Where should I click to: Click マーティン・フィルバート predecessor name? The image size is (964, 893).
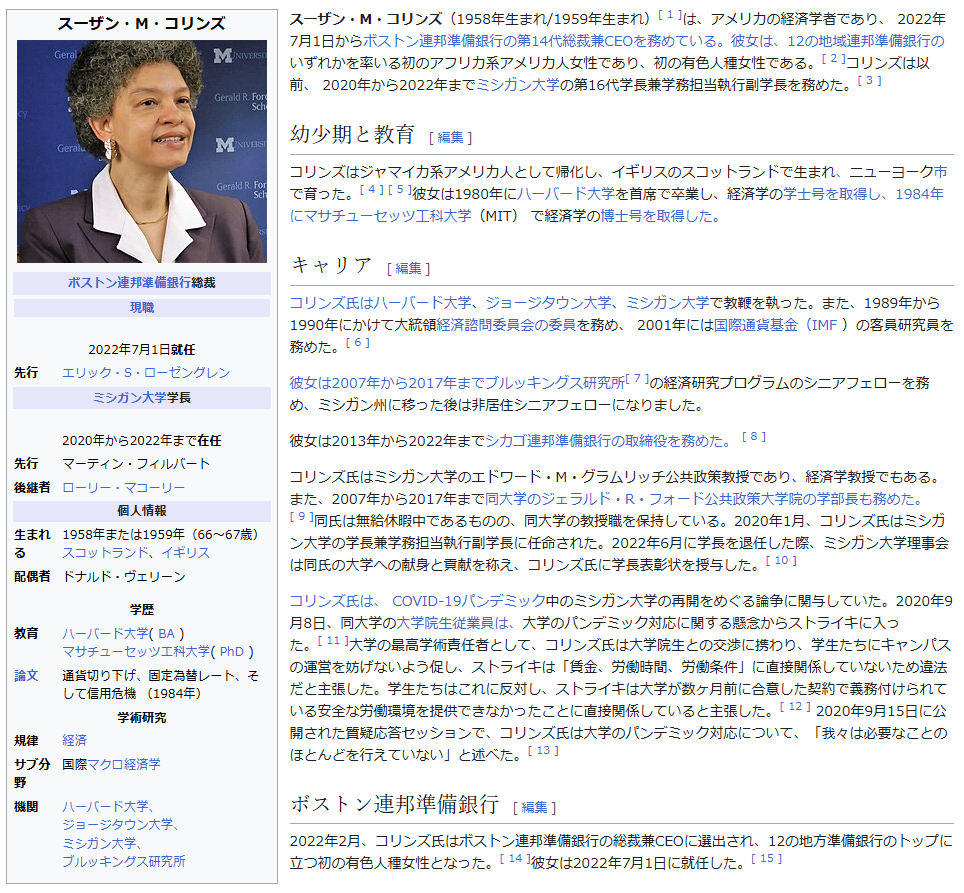pos(136,464)
